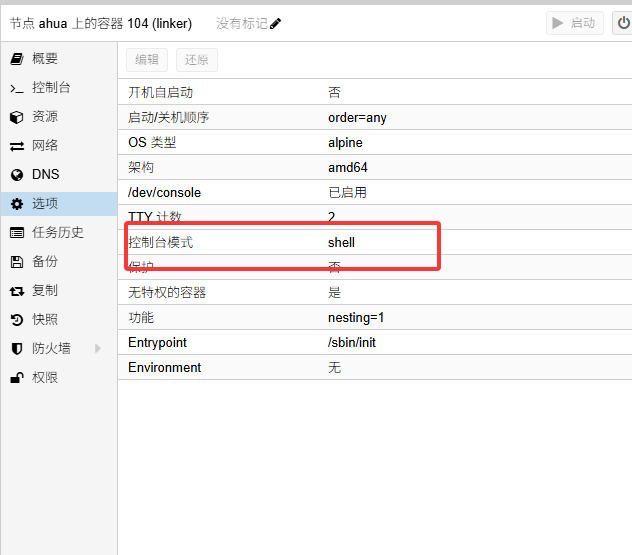The height and width of the screenshot is (555, 632).
Task: Click the 任务历史 task history list icon
Action: 16,232
